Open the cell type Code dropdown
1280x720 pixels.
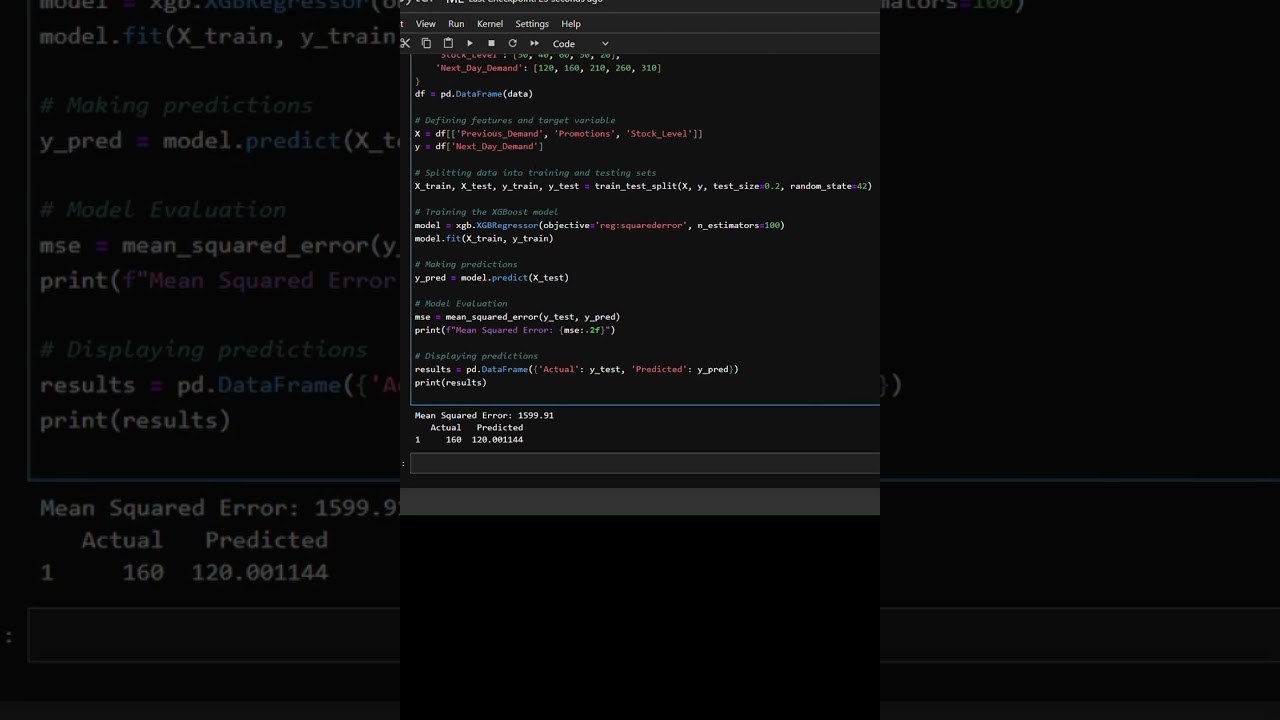tap(580, 44)
